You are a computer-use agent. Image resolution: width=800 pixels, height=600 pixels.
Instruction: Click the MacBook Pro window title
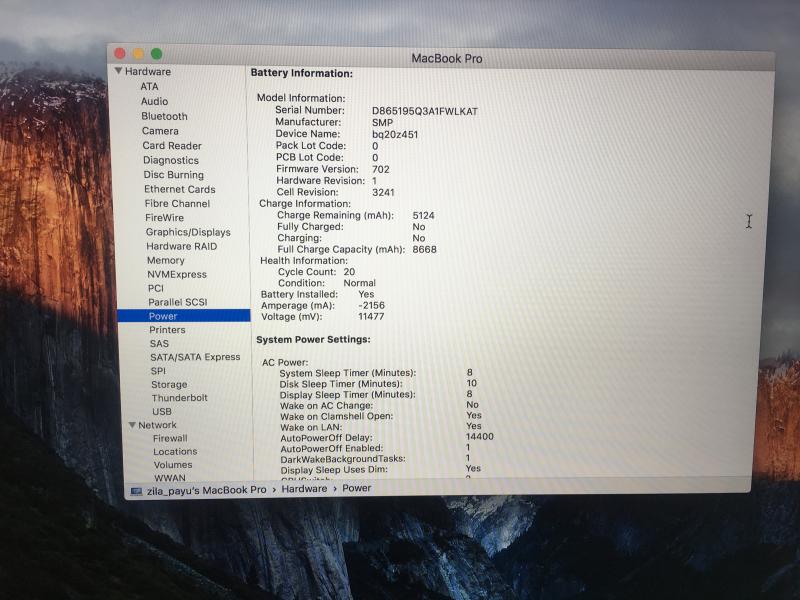point(447,58)
